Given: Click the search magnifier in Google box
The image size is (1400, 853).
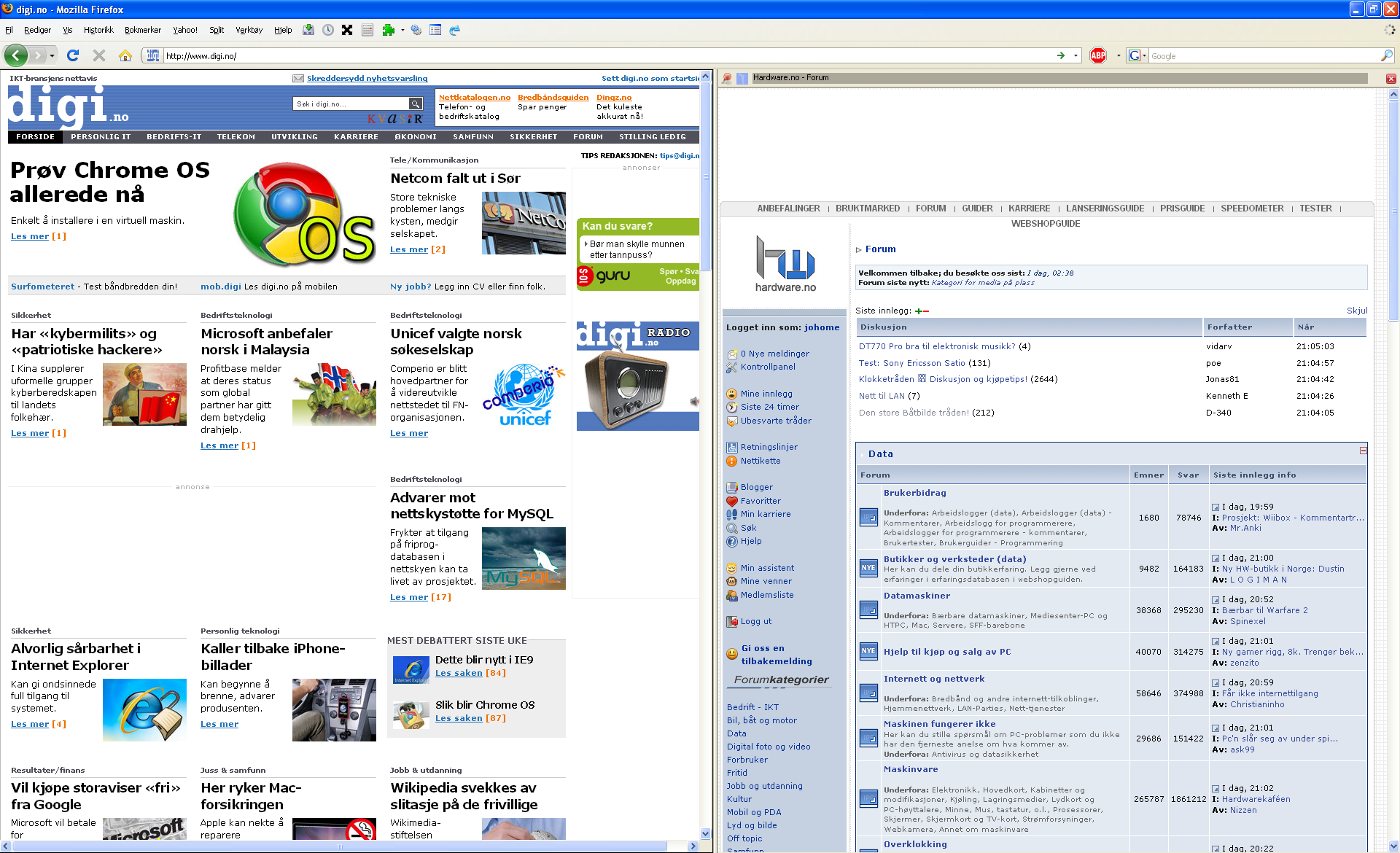Looking at the screenshot, I should [x=1386, y=55].
